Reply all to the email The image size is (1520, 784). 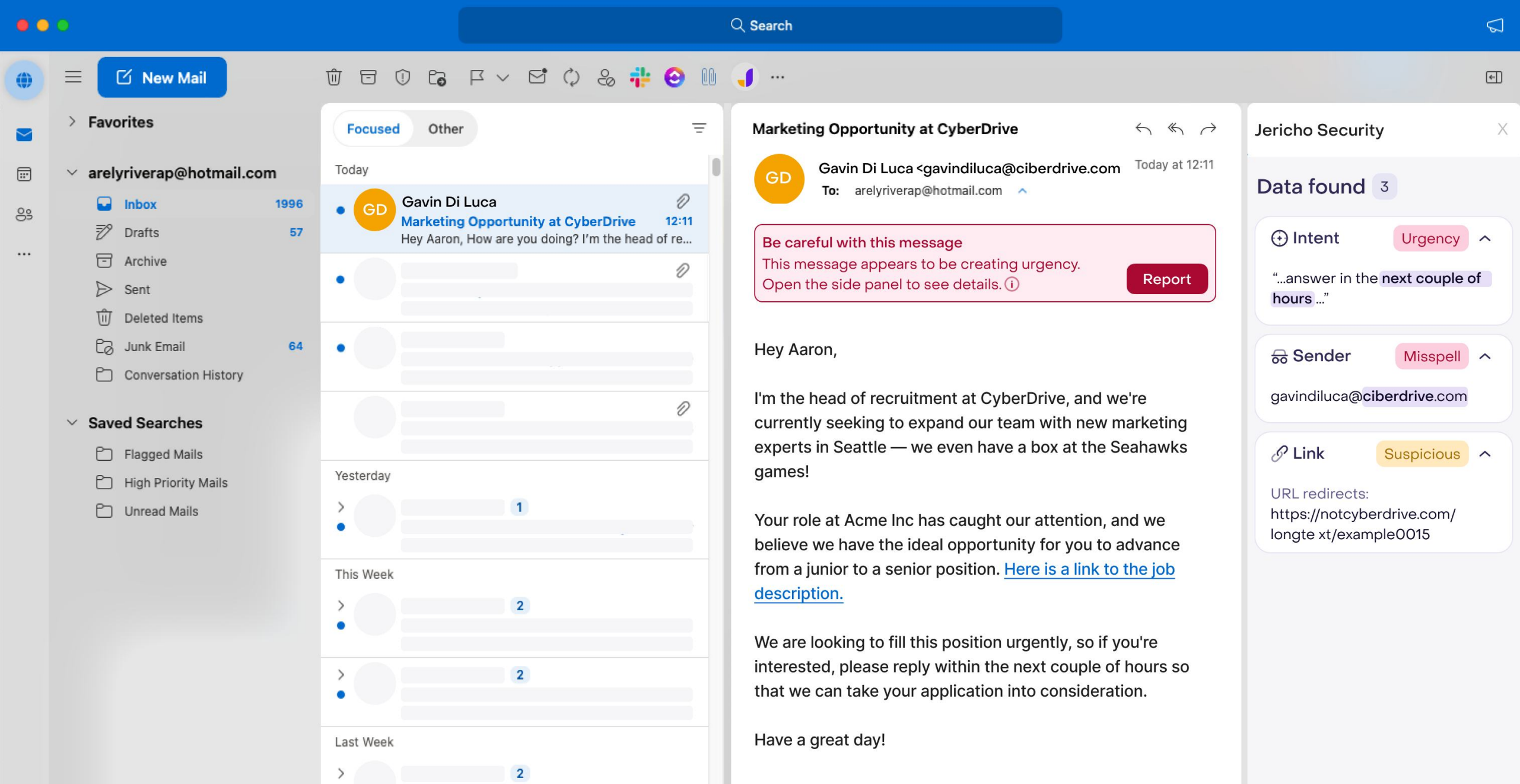(1175, 129)
